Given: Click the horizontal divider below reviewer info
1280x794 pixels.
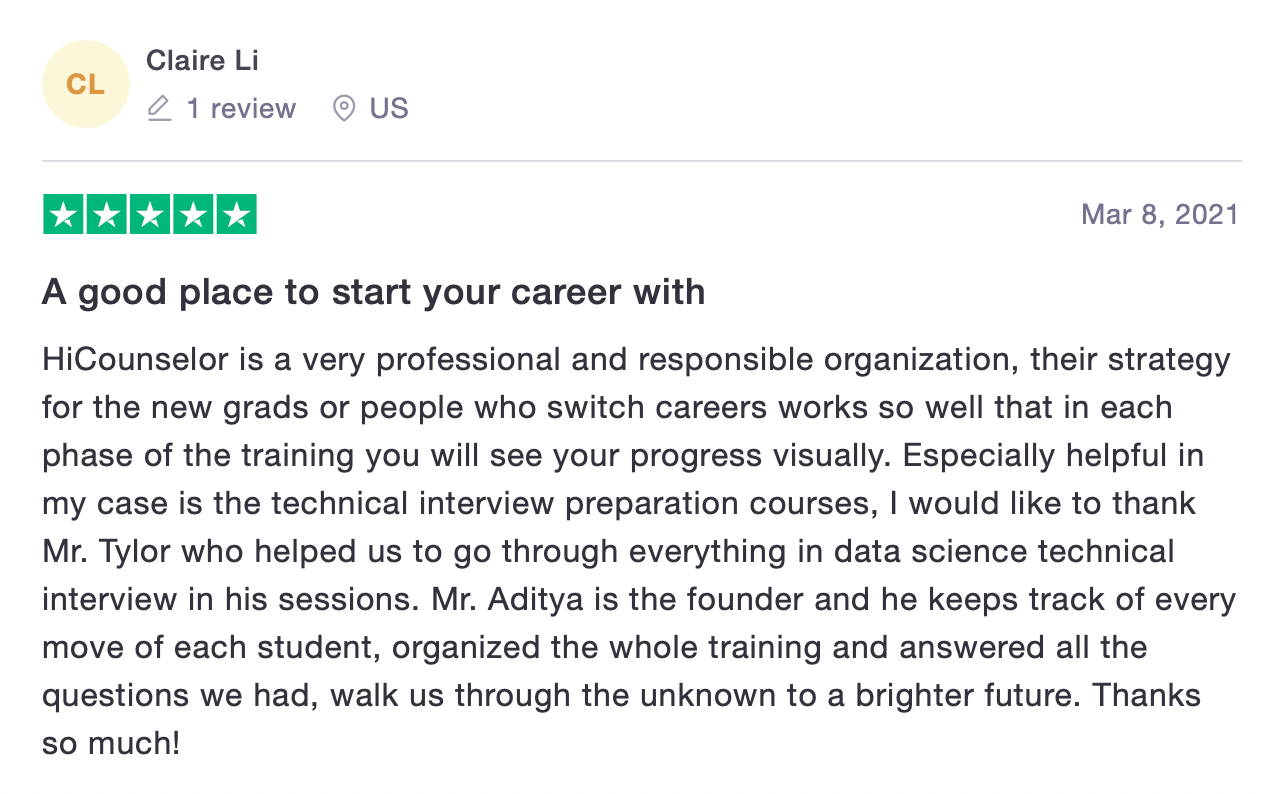Looking at the screenshot, I should pos(641,161).
